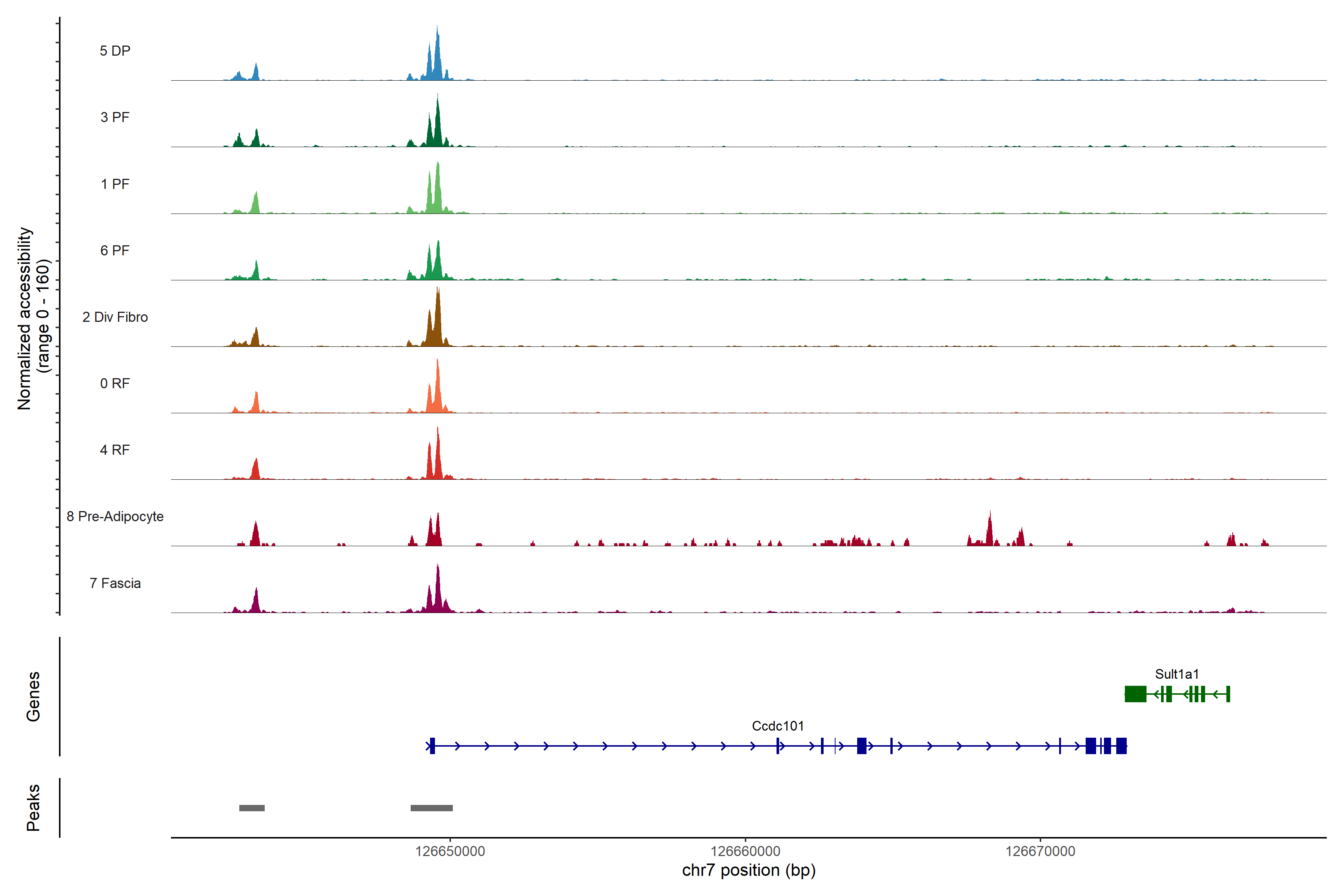Click the chr7 position axis title
This screenshot has width=1344, height=896.
749,870
